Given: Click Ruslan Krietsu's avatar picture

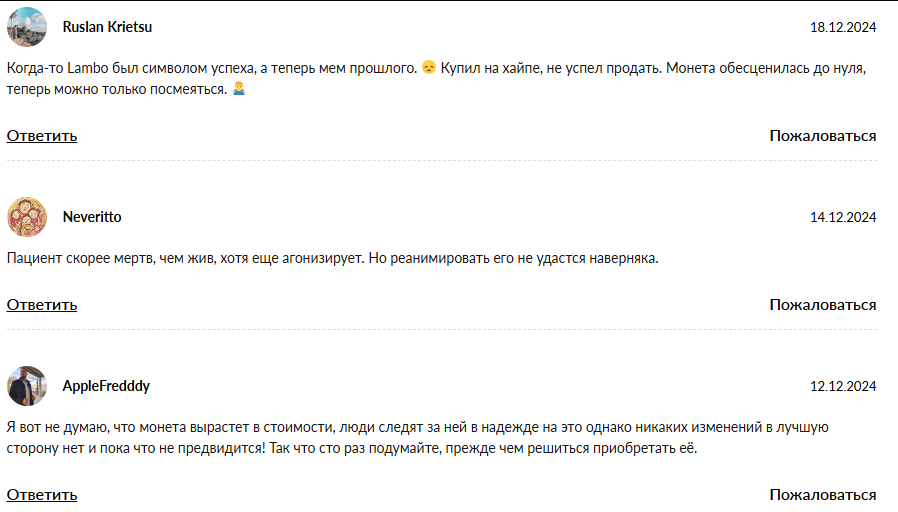Looking at the screenshot, I should pos(27,27).
